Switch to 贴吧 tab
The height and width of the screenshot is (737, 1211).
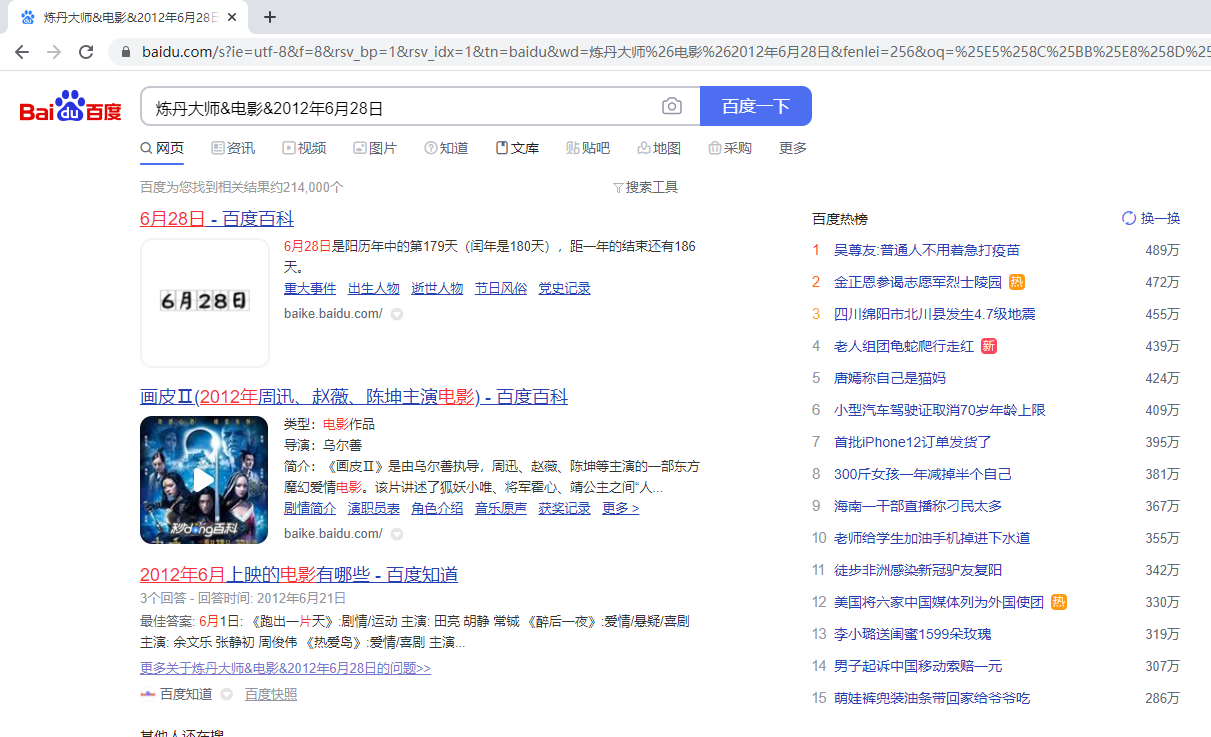588,148
